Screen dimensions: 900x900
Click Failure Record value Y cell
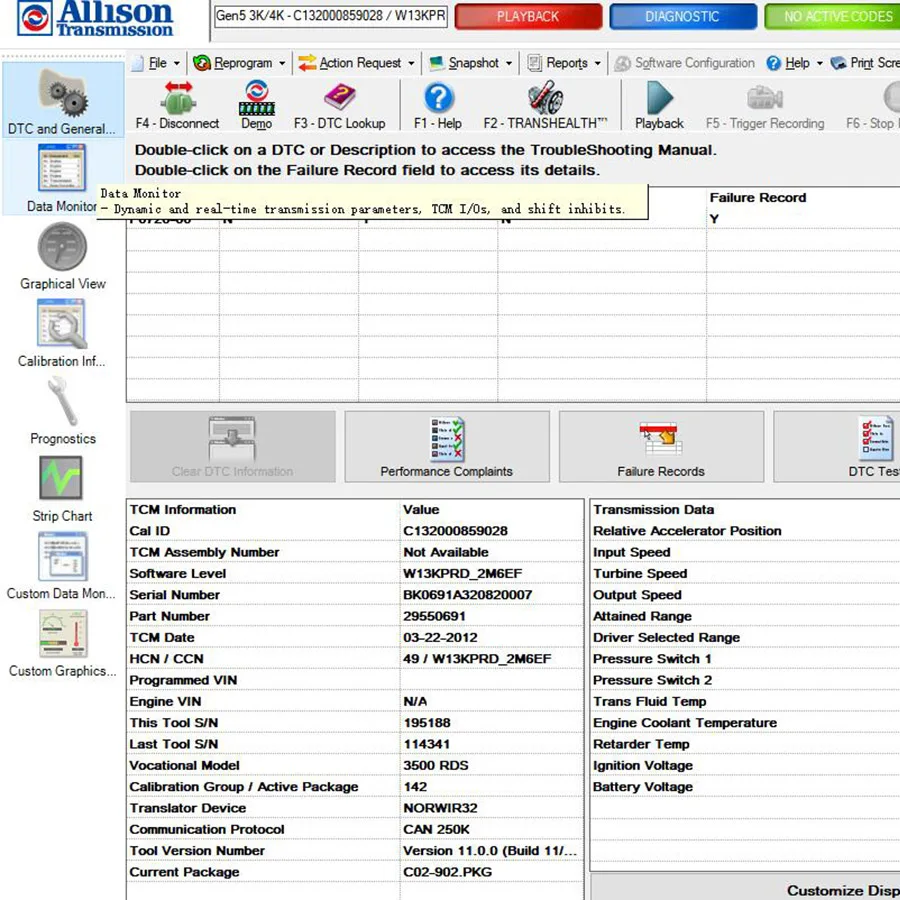click(714, 219)
